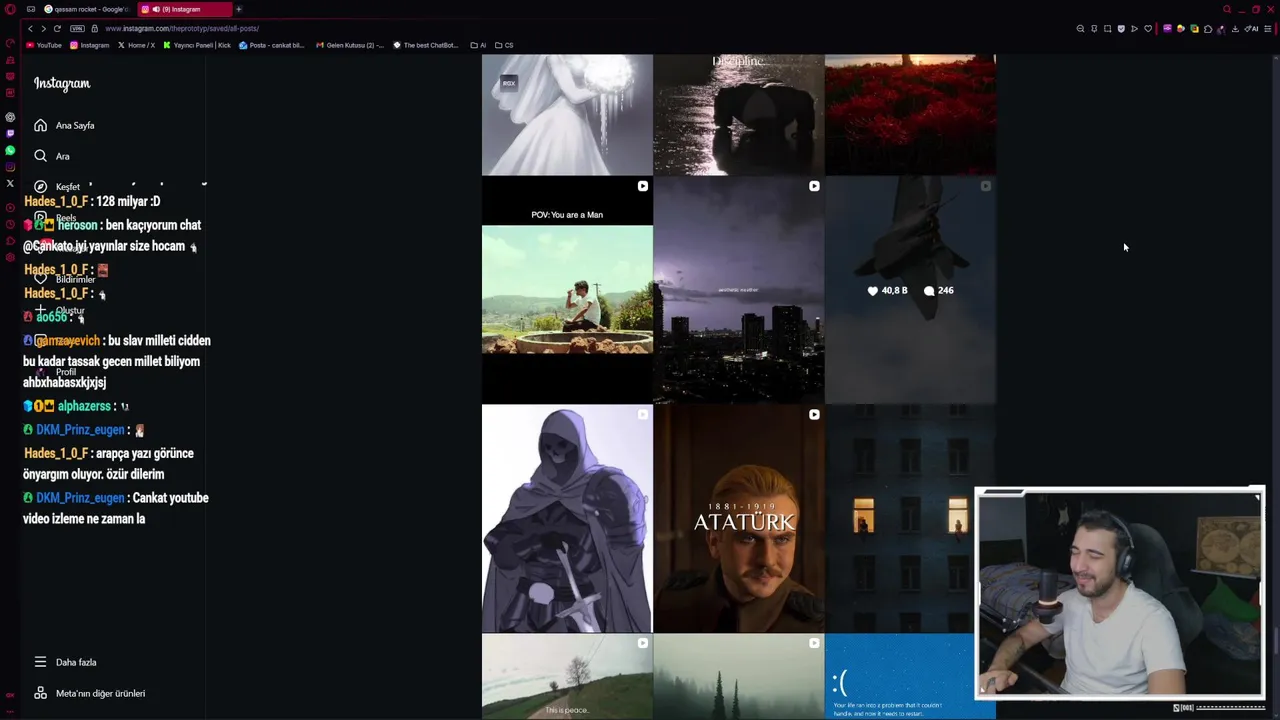
Task: Open the easy setup sliders menu
Action: pyautogui.click(x=1268, y=29)
